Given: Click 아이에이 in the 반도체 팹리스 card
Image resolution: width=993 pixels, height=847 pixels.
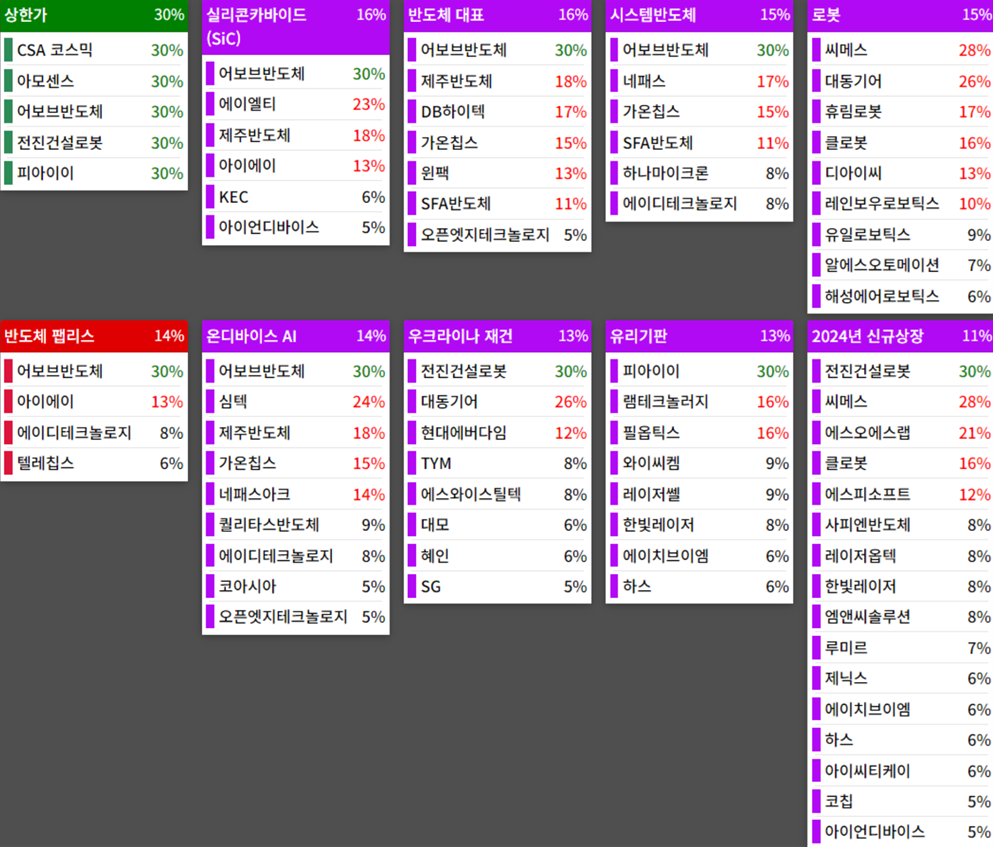Looking at the screenshot, I should pos(94,402).
